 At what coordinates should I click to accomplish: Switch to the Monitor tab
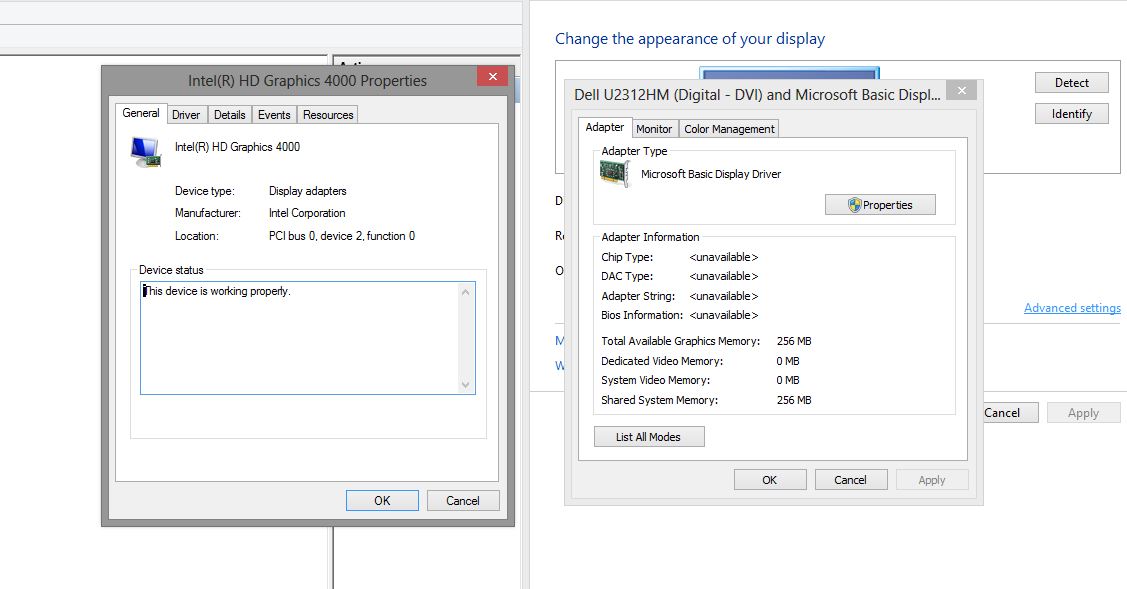[654, 129]
